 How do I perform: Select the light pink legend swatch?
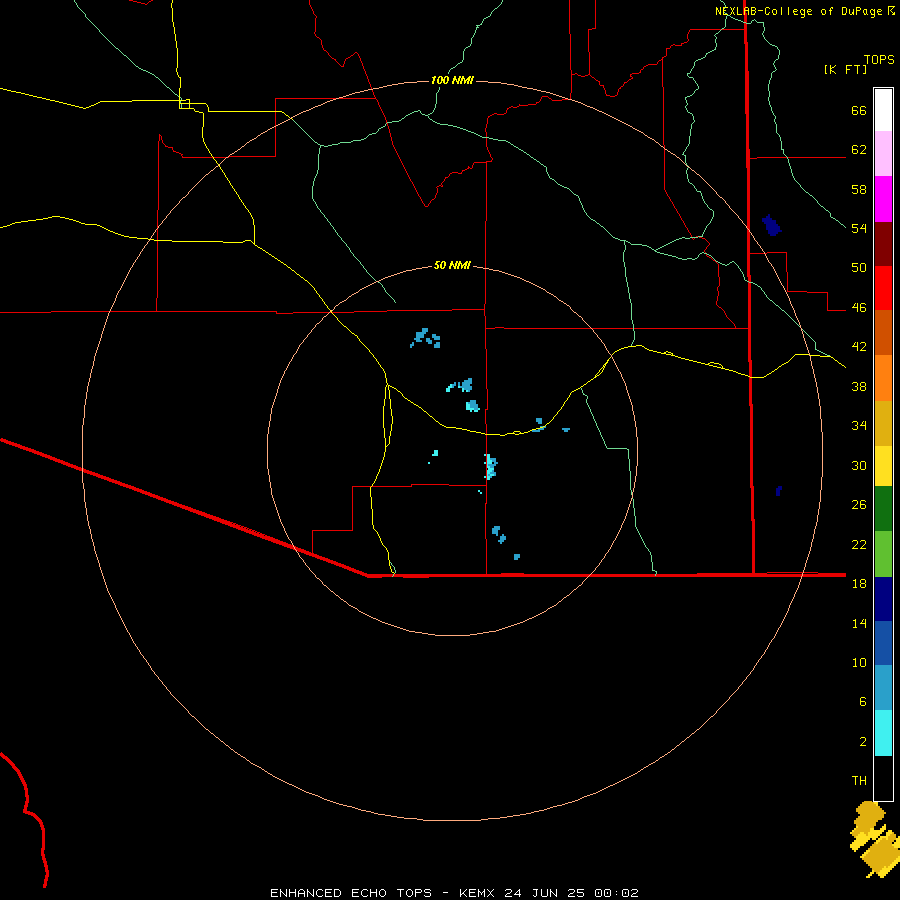pyautogui.click(x=883, y=153)
